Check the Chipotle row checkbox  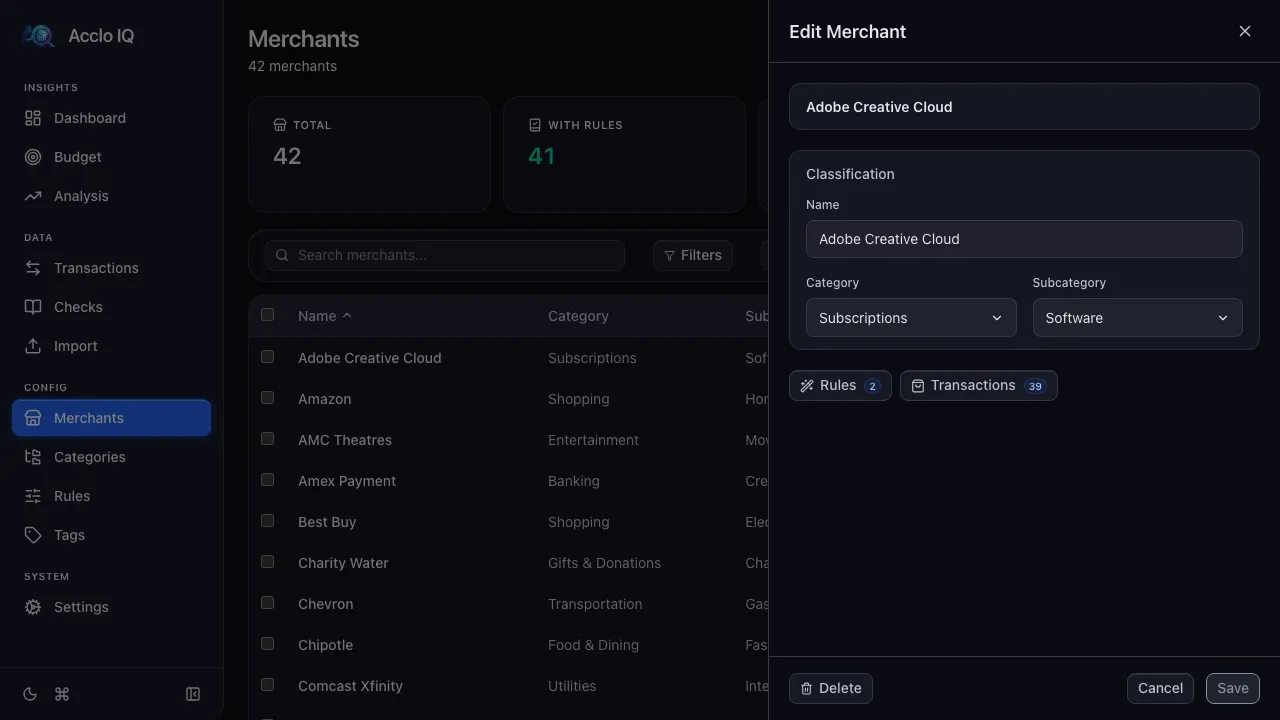pyautogui.click(x=267, y=644)
